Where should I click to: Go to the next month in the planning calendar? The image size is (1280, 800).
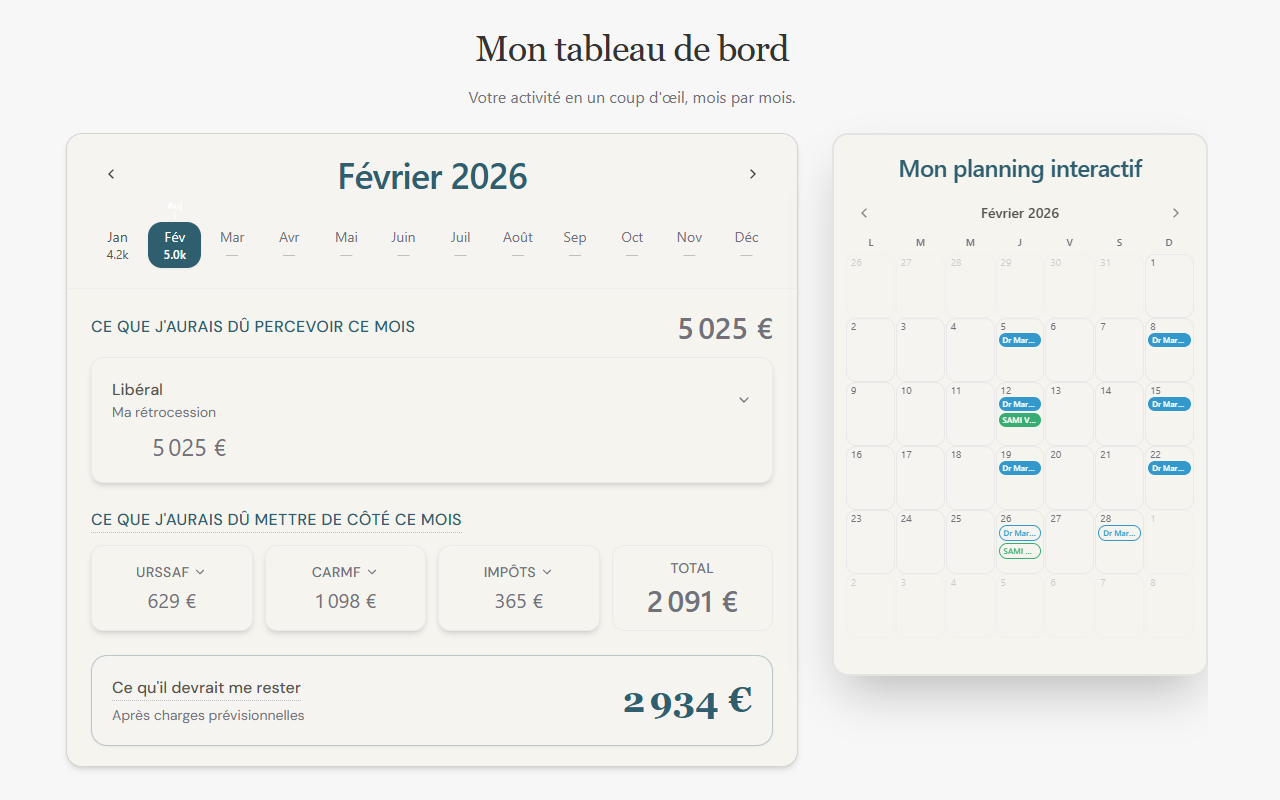tap(1176, 212)
